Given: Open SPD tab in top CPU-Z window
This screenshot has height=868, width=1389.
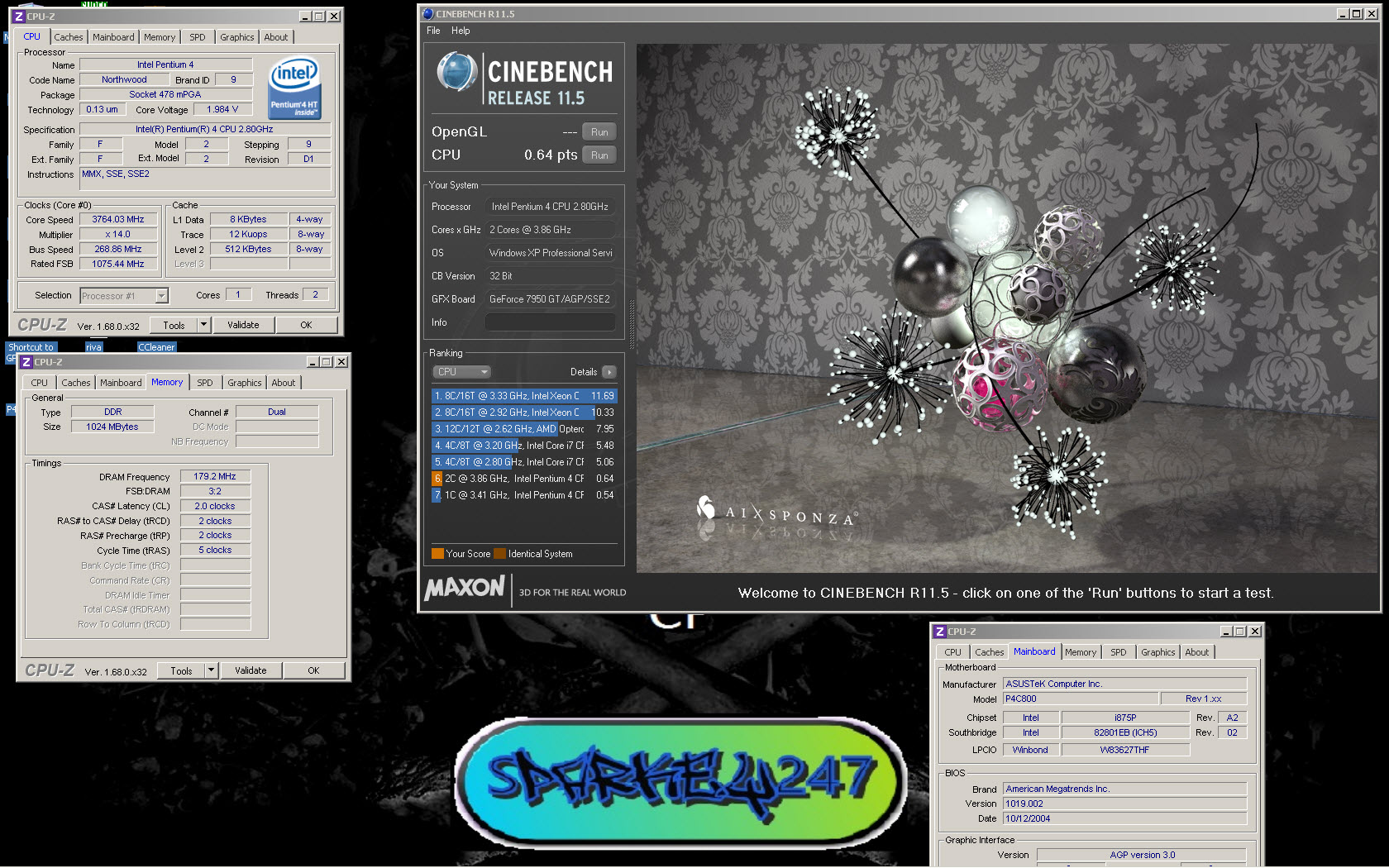Looking at the screenshot, I should click(197, 37).
